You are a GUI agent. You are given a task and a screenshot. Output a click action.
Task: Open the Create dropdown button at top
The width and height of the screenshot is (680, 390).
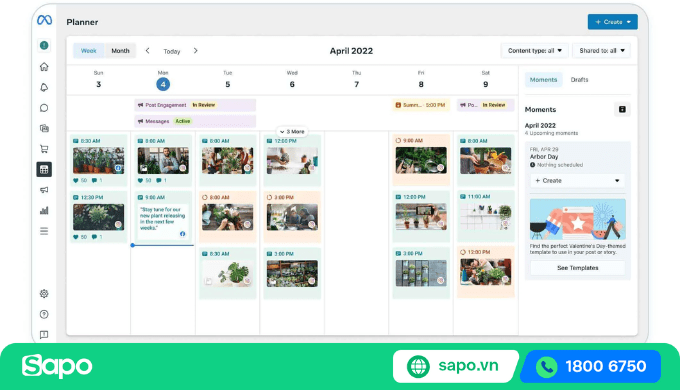point(612,22)
